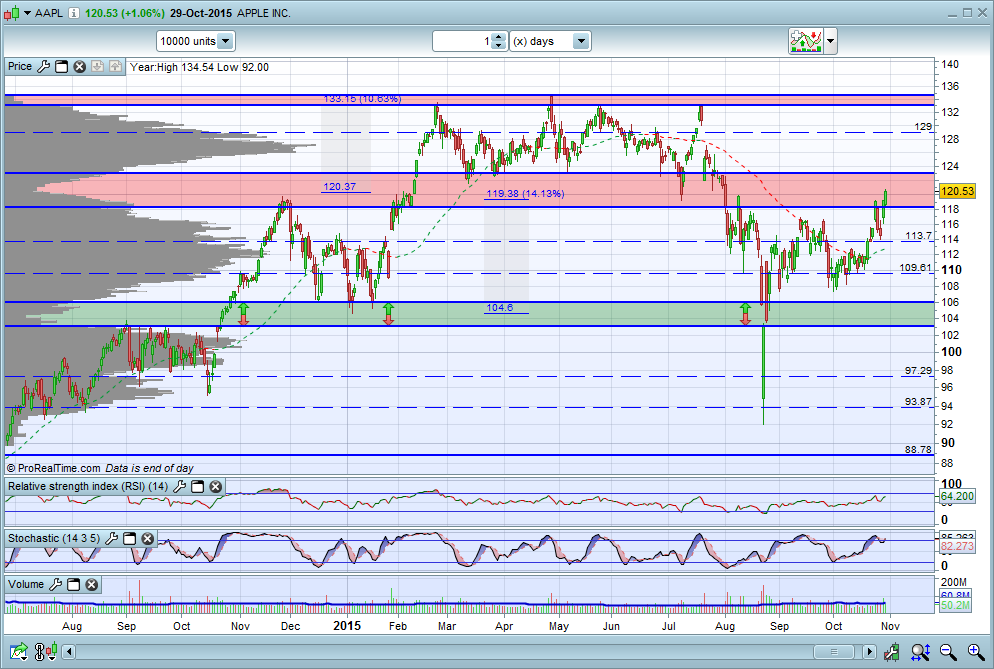Click the 97.29 dashed level label
Viewport: 994px width, 669px height.
point(919,370)
